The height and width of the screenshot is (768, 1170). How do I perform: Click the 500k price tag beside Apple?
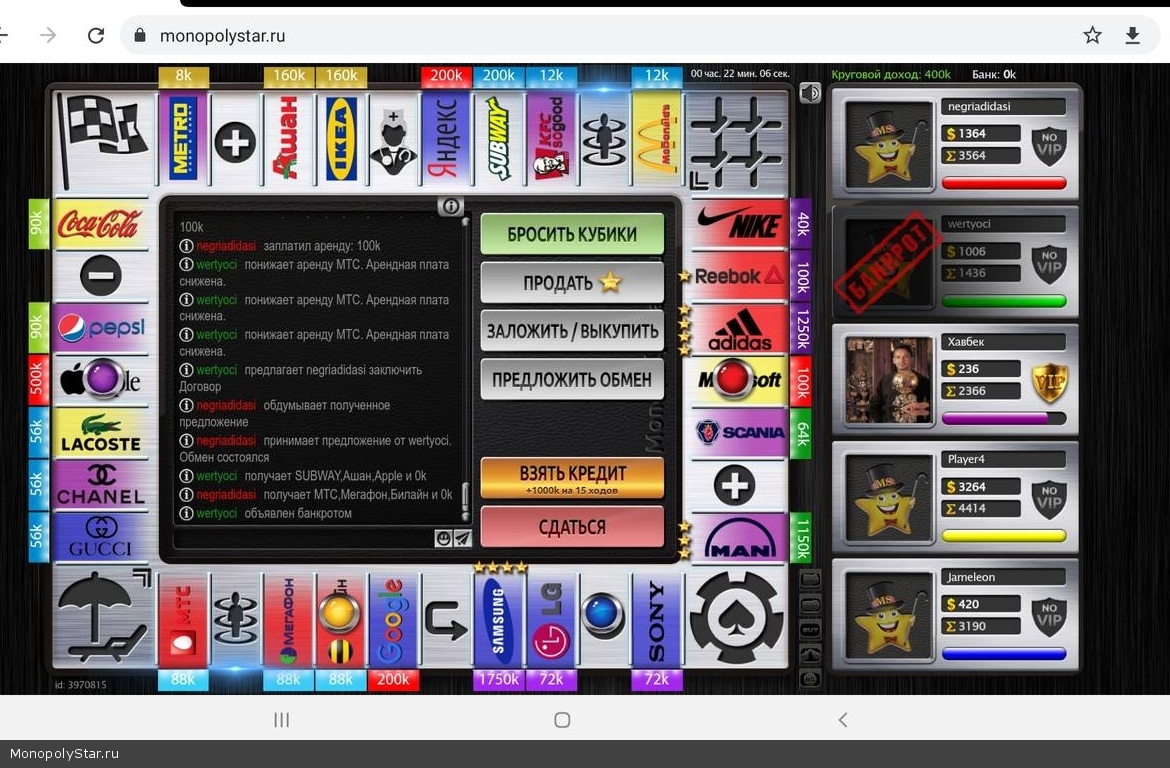click(x=37, y=380)
